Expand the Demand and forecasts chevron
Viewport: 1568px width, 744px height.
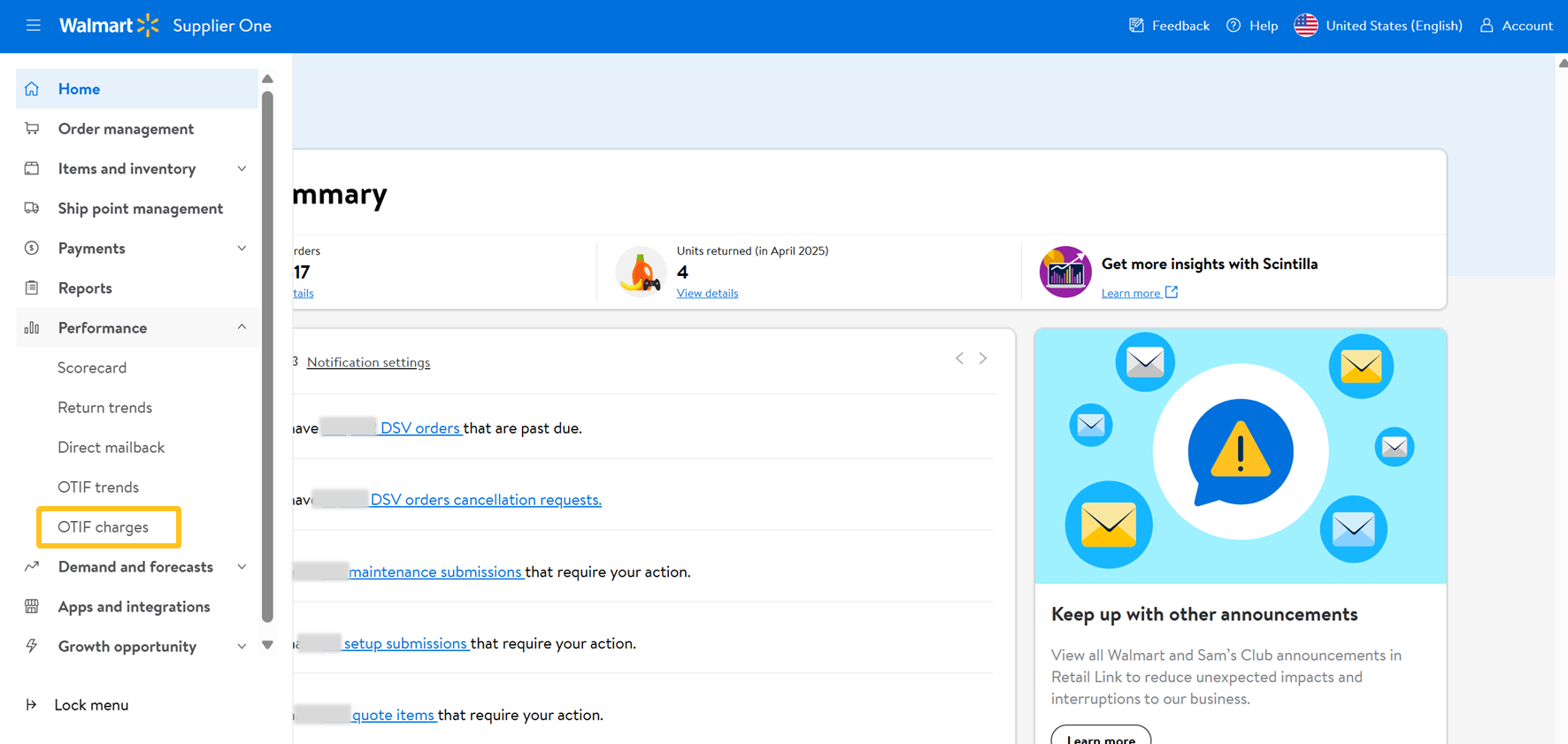242,566
